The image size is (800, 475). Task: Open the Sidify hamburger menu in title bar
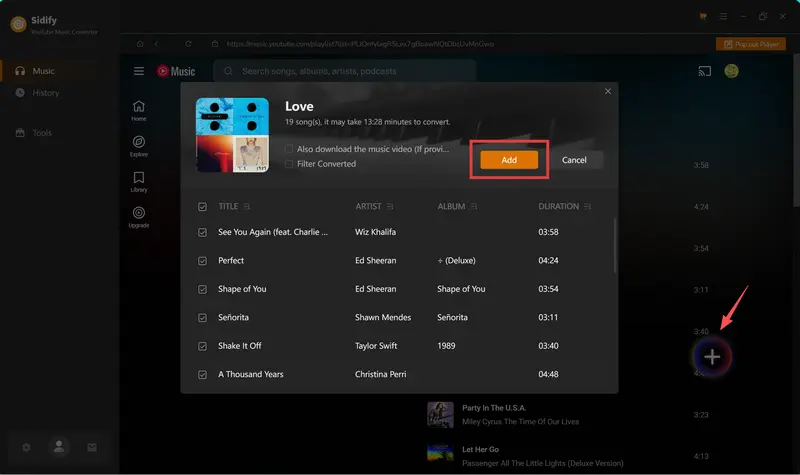click(723, 16)
